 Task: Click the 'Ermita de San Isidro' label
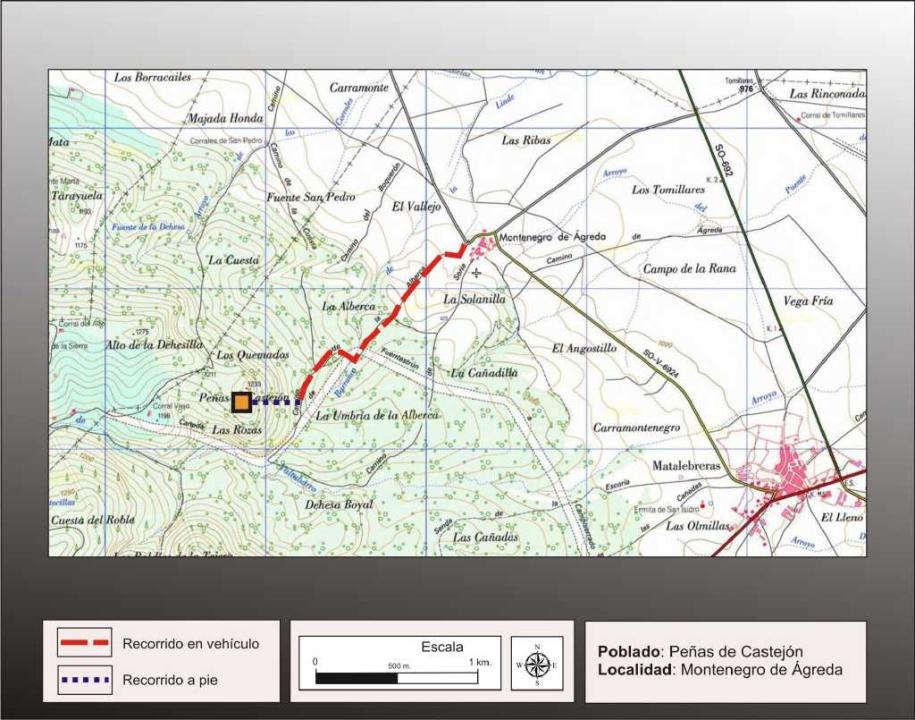[x=666, y=510]
